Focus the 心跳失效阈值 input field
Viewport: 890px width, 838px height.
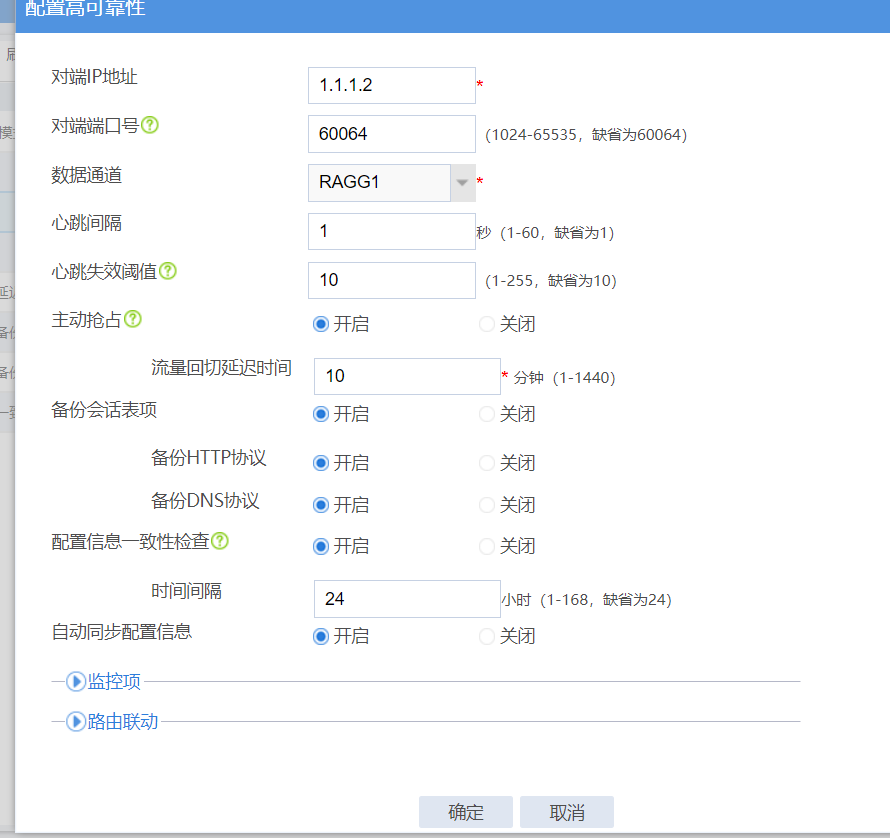click(392, 280)
